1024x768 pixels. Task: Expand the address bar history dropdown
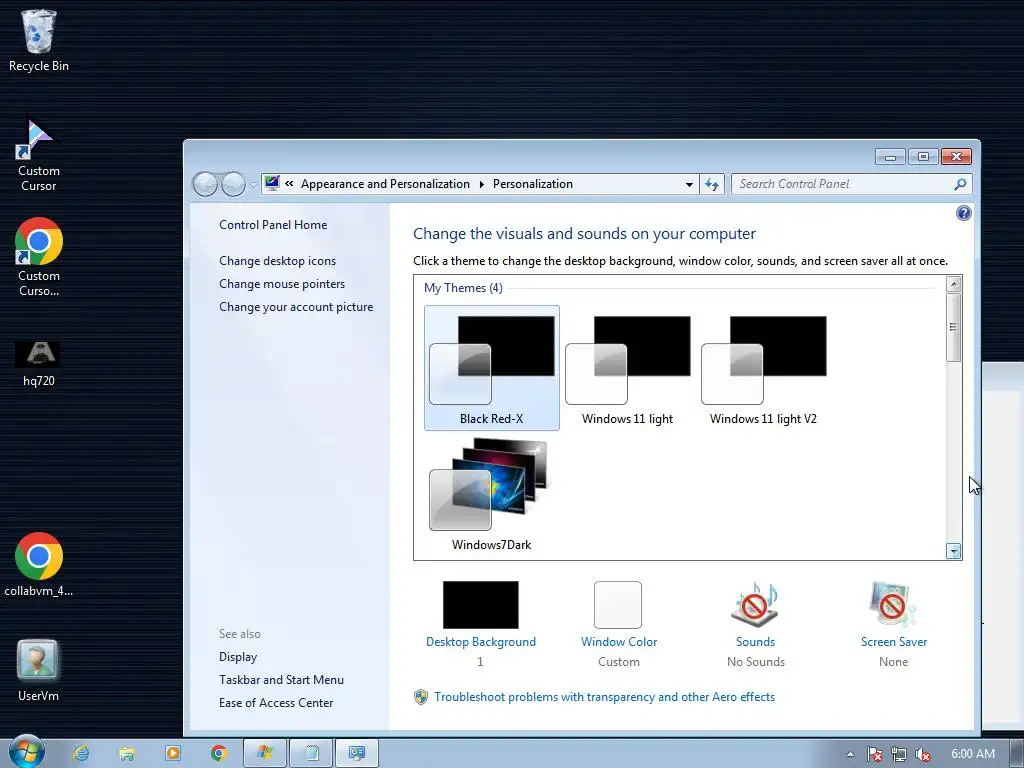[689, 185]
